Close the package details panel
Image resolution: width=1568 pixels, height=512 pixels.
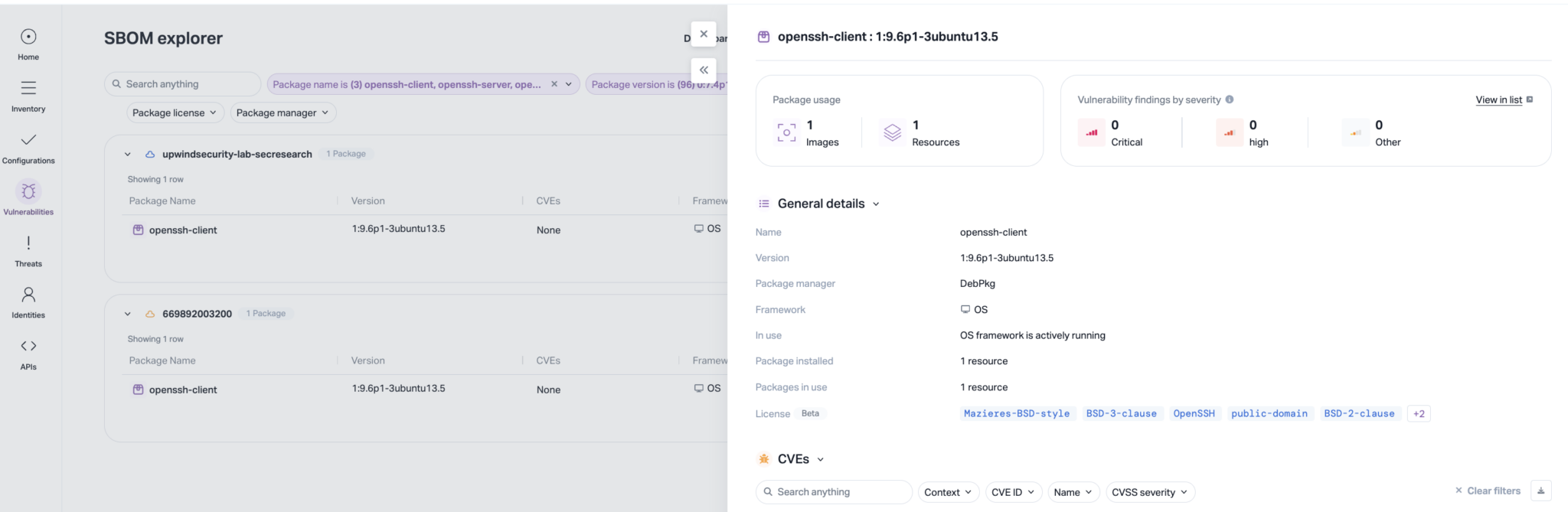[704, 34]
